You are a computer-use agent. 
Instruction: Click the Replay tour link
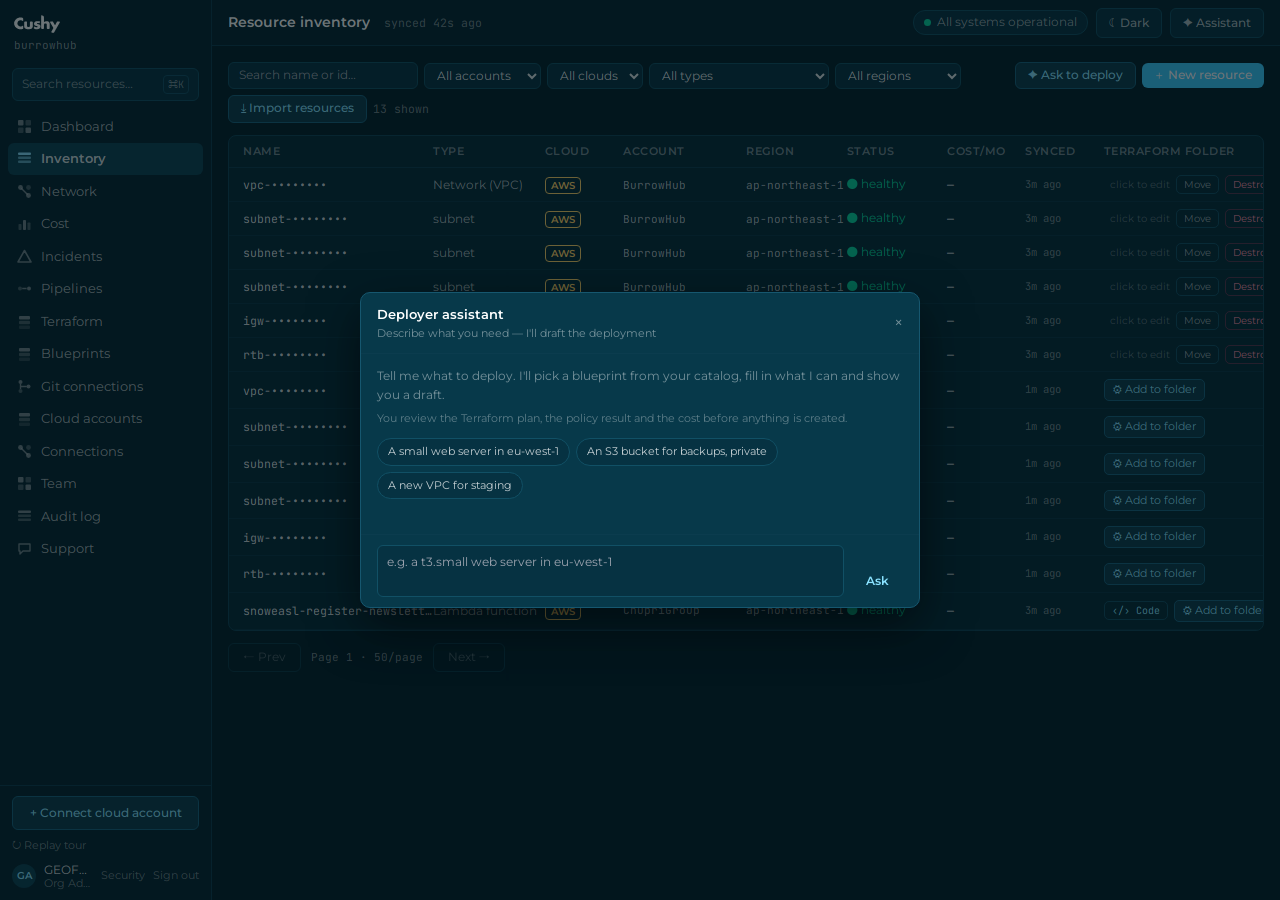point(49,846)
